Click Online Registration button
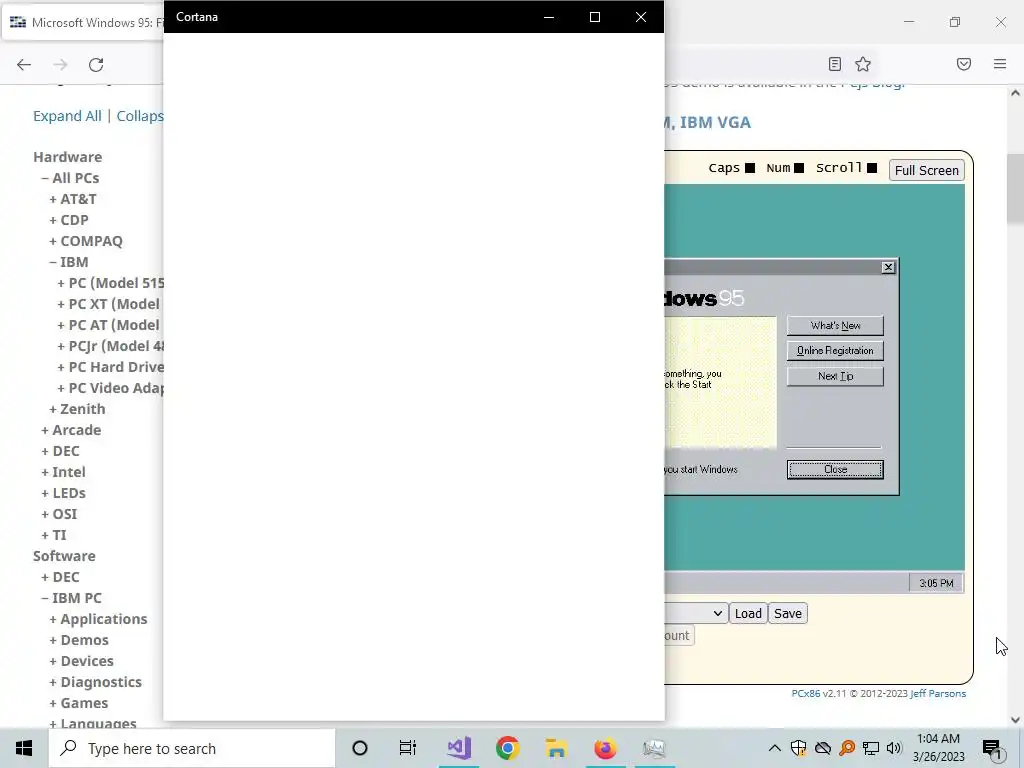The height and width of the screenshot is (768, 1024). coord(835,351)
